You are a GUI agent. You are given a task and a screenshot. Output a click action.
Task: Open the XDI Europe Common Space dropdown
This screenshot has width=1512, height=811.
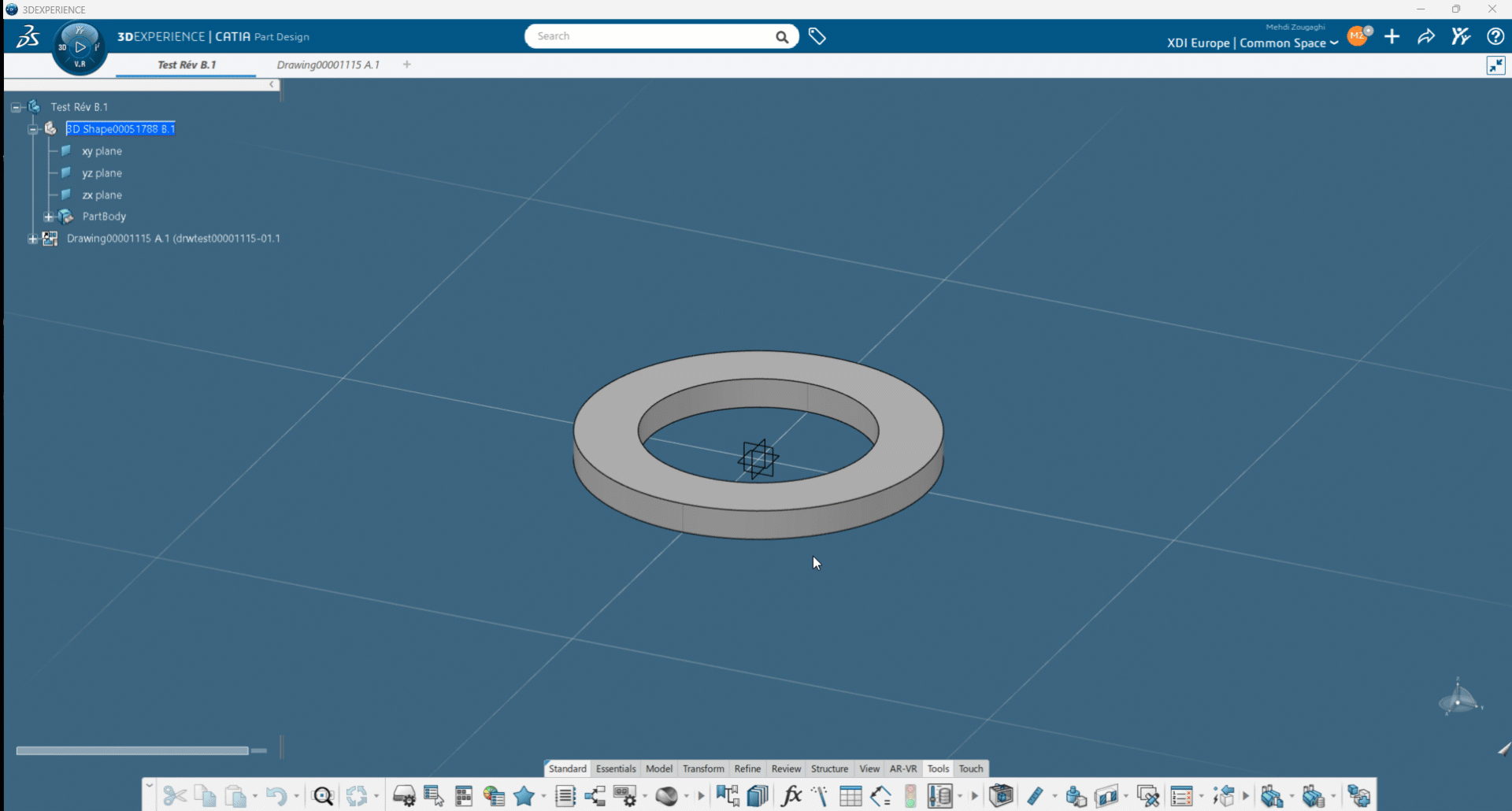[x=1252, y=43]
